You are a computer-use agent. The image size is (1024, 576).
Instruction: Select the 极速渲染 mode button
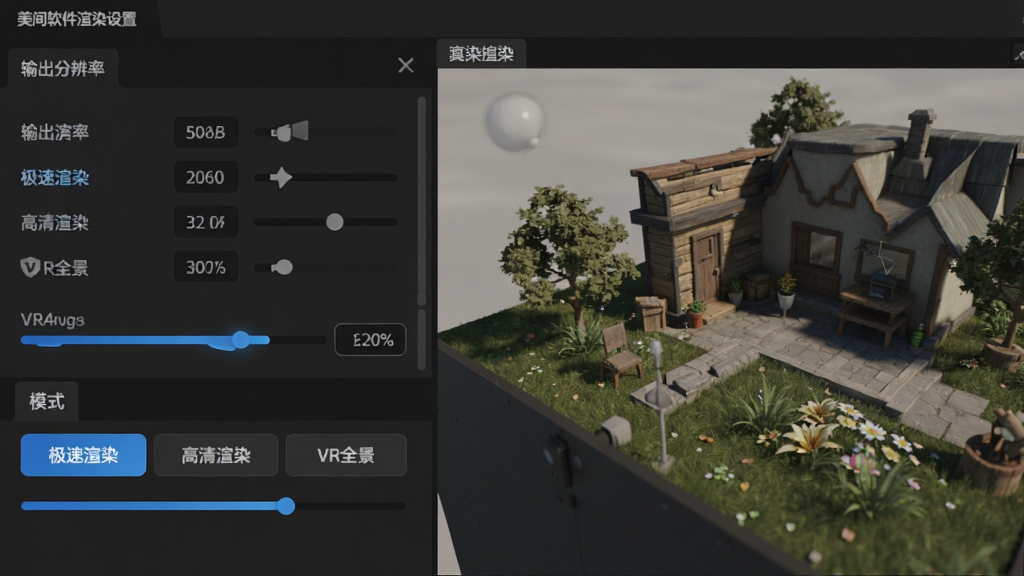tap(84, 455)
